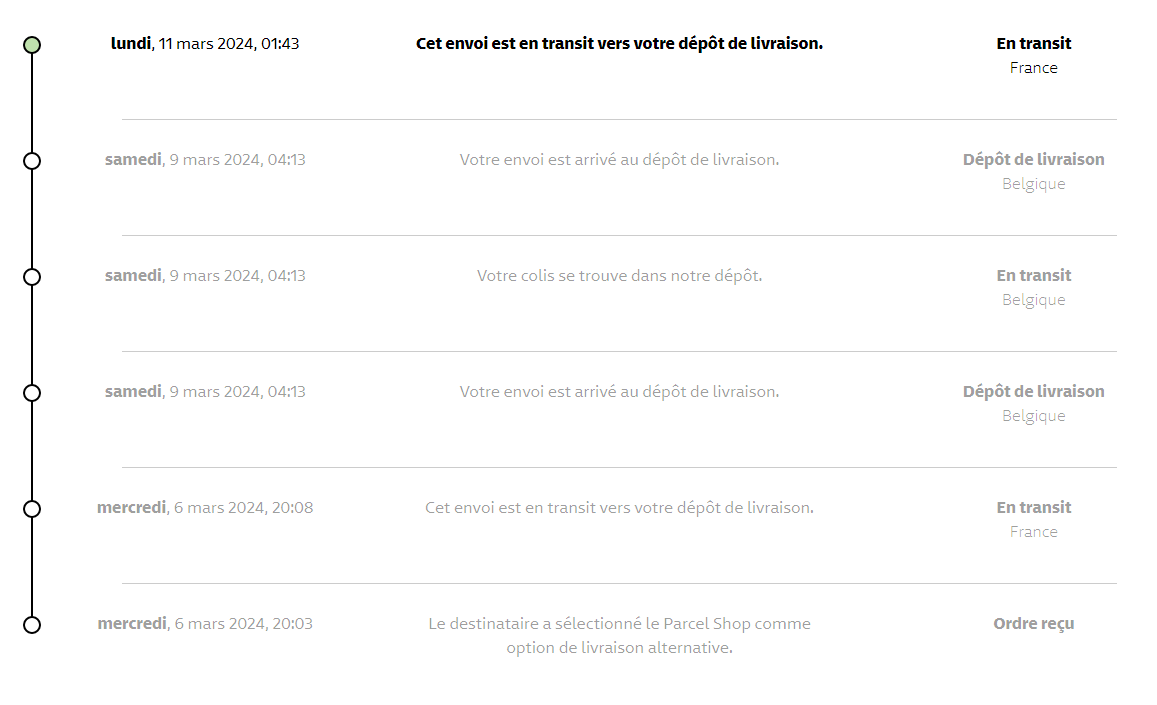Click 'Dépôt de livraison' status just below lundi entry
This screenshot has height=705, width=1157.
[x=1033, y=160]
